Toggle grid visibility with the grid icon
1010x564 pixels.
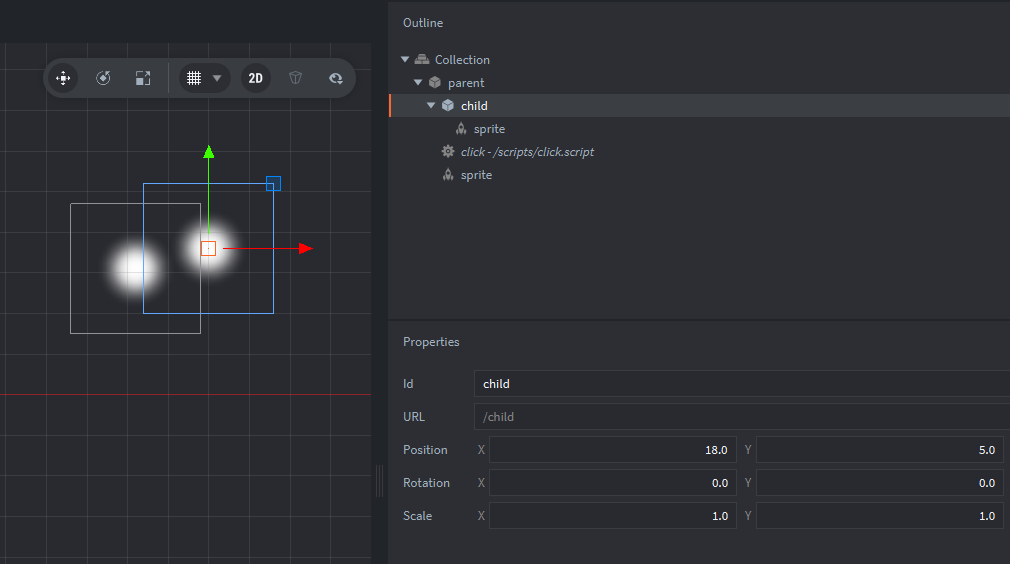coord(194,78)
